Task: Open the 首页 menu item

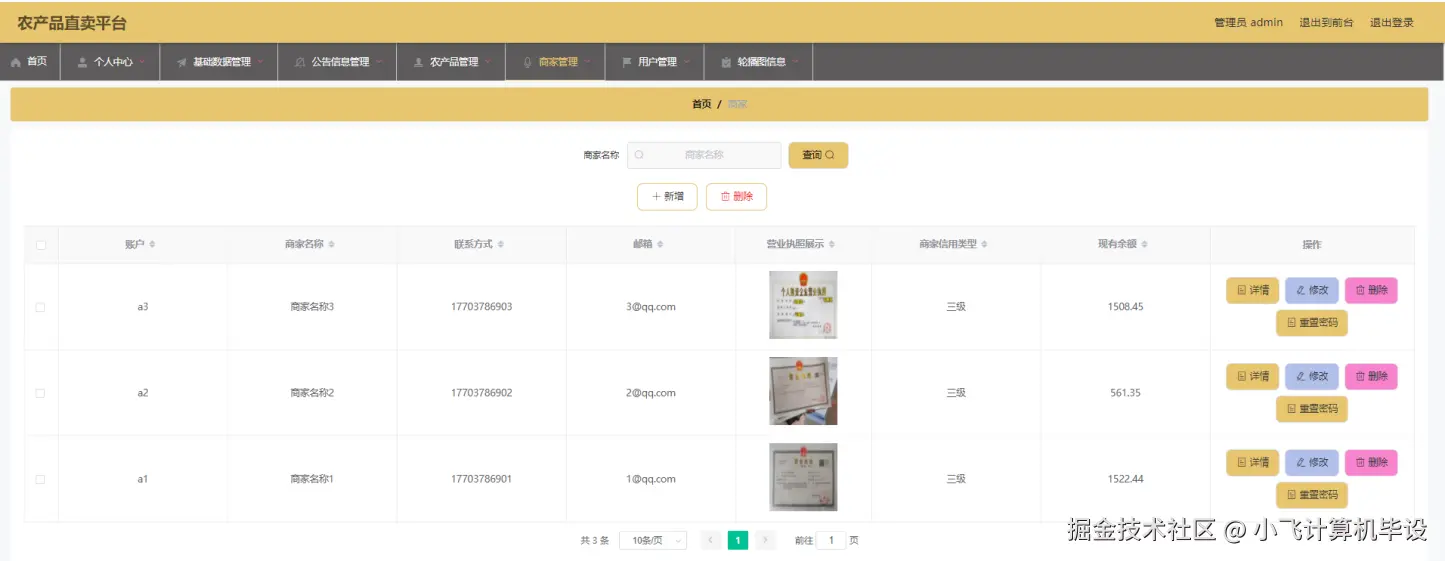Action: tap(29, 62)
